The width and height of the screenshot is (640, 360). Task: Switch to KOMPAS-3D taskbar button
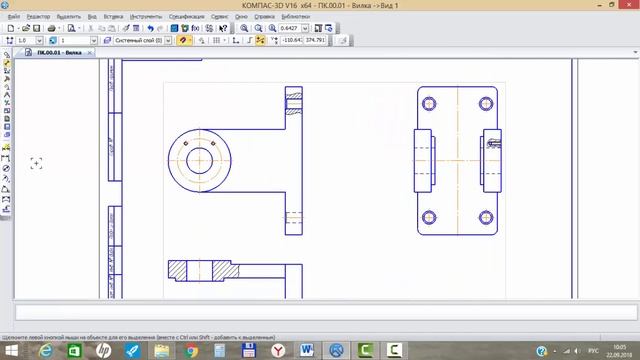[x=336, y=351]
